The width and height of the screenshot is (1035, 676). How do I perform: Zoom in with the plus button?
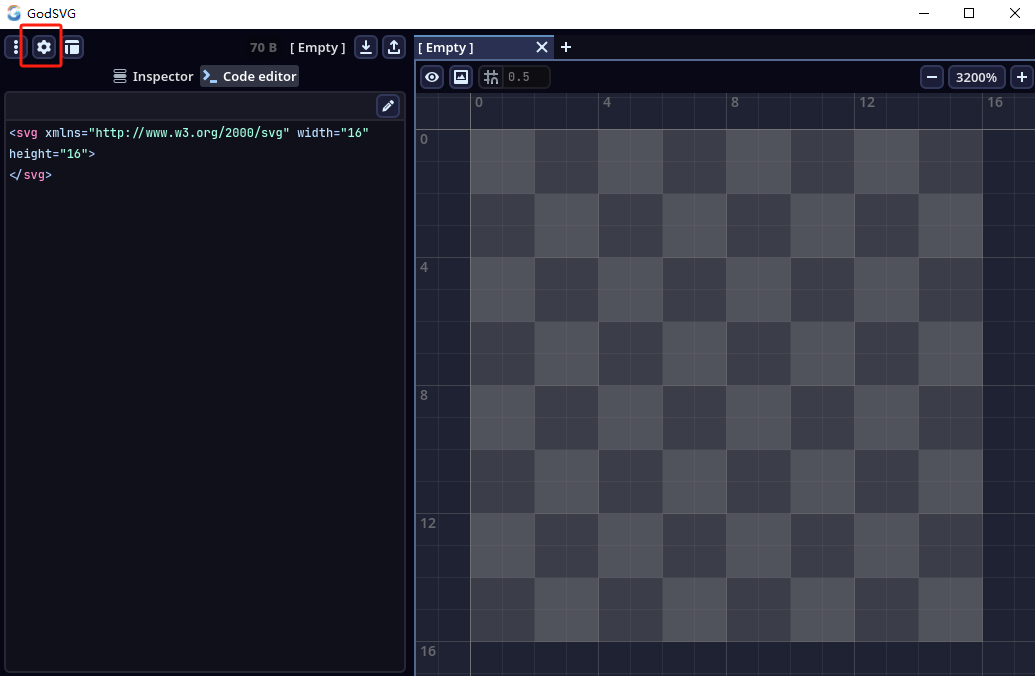click(1022, 77)
